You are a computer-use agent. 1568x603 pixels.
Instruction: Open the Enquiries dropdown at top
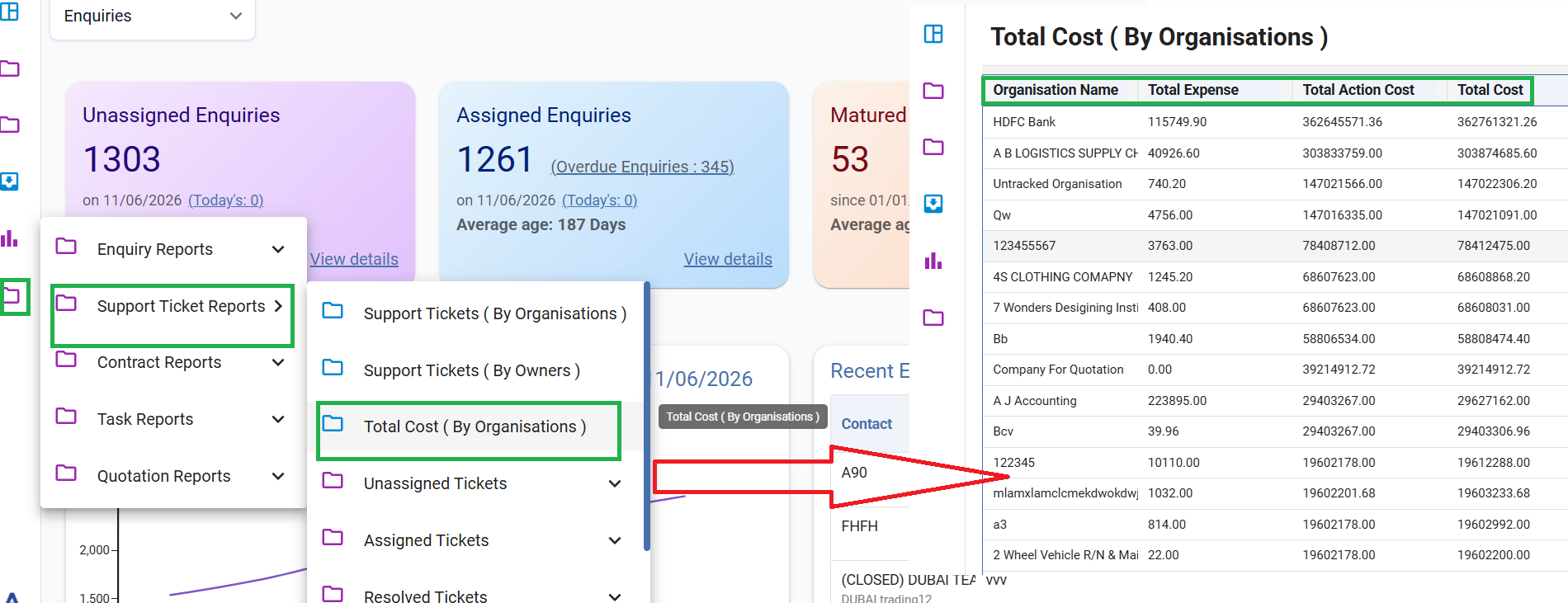tap(153, 16)
